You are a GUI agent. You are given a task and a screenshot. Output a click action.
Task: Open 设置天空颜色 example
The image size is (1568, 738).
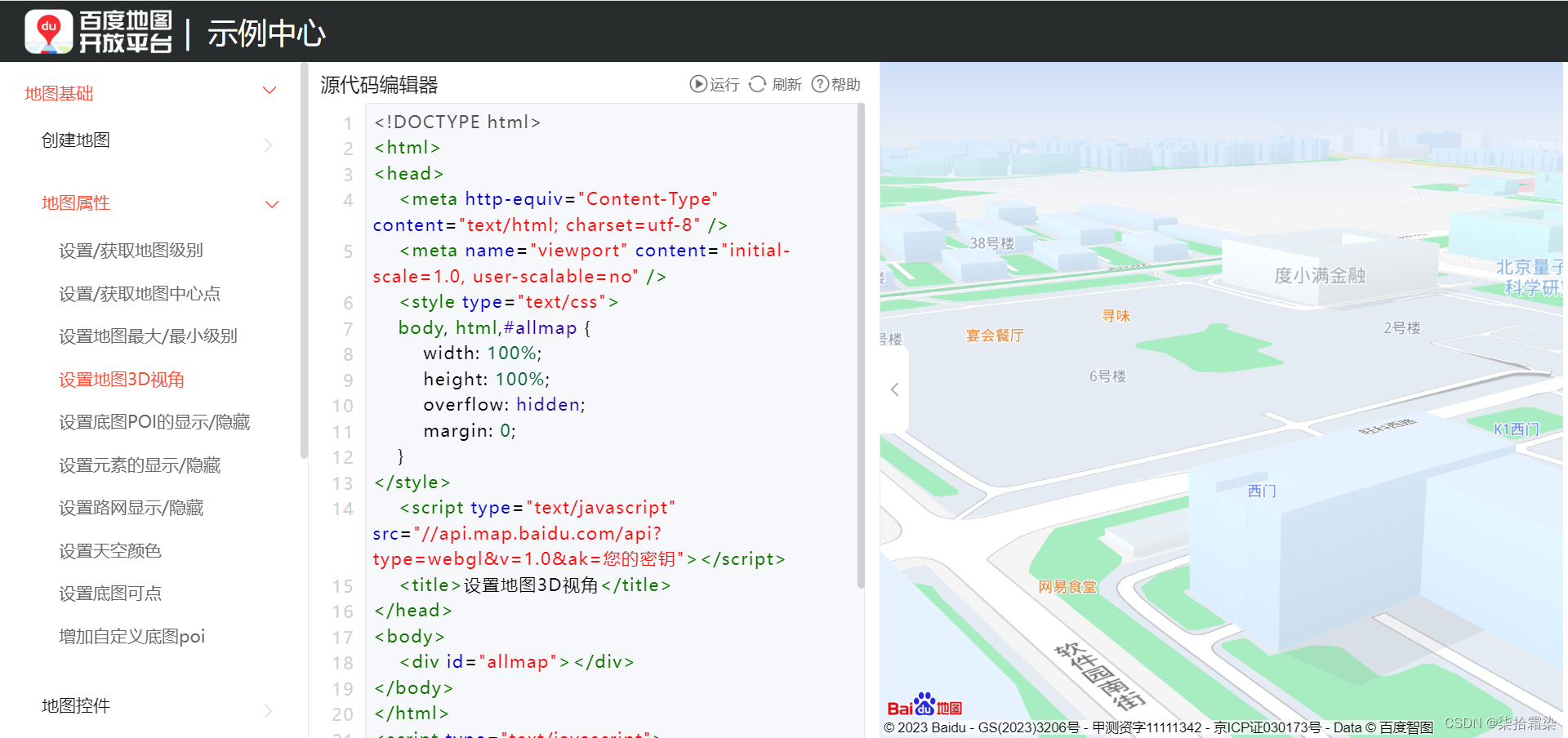click(x=110, y=551)
